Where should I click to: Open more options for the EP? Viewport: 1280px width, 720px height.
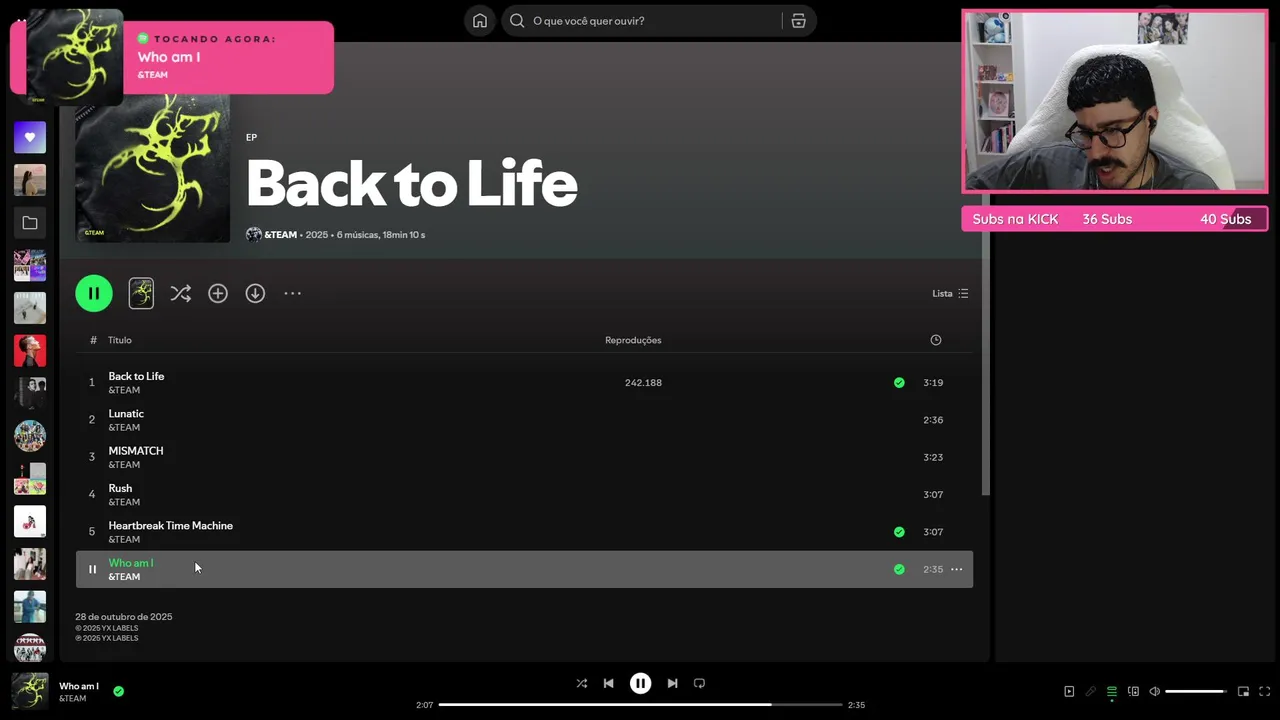point(292,293)
